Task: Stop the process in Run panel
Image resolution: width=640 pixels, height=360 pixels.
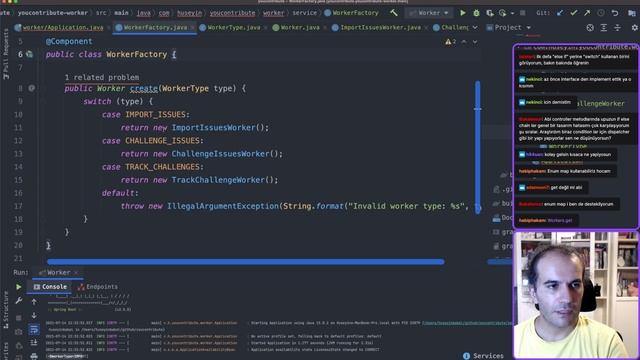Action: pyautogui.click(x=18, y=317)
